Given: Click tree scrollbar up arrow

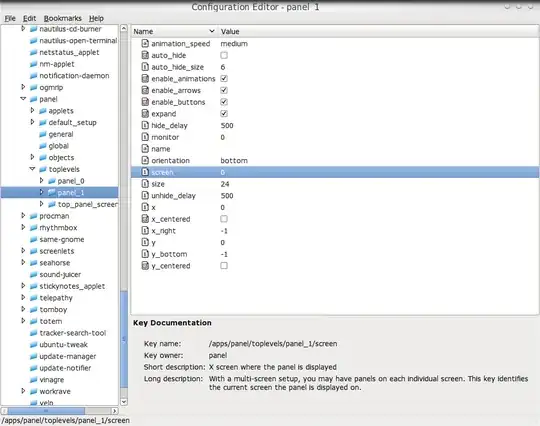Looking at the screenshot, I should coord(124,29).
